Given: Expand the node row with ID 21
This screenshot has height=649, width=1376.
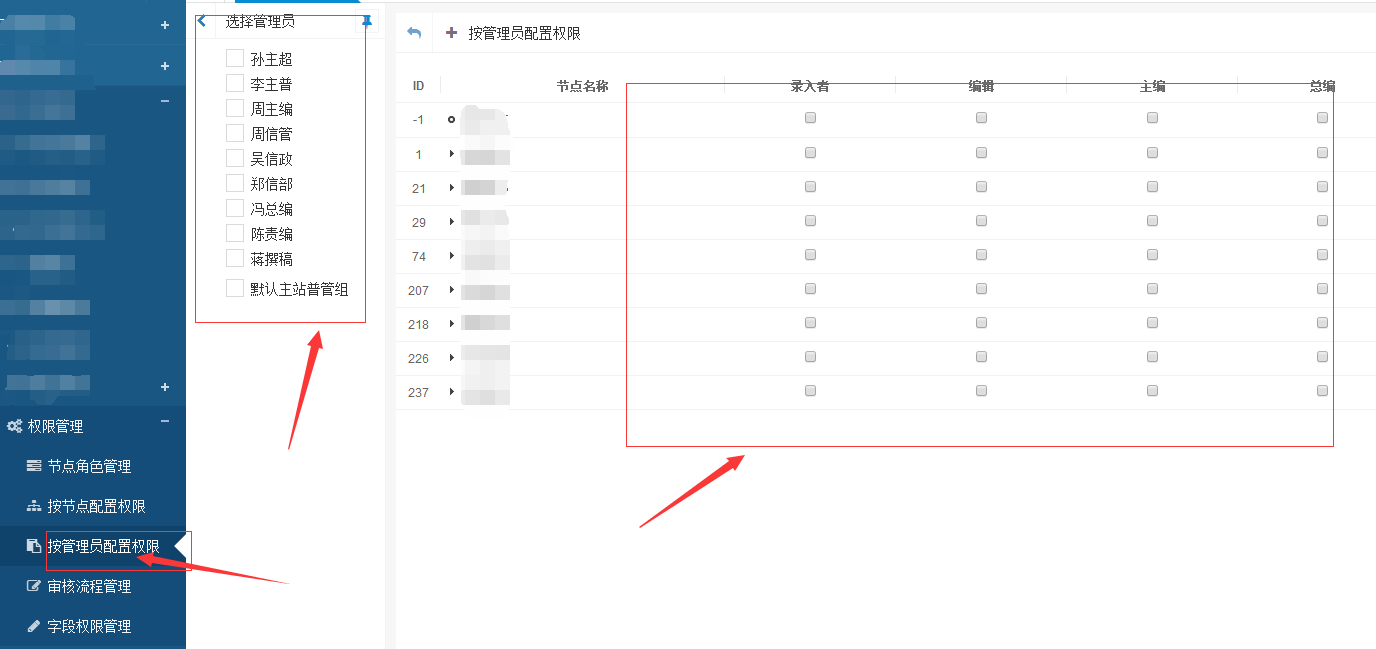Looking at the screenshot, I should [x=452, y=188].
